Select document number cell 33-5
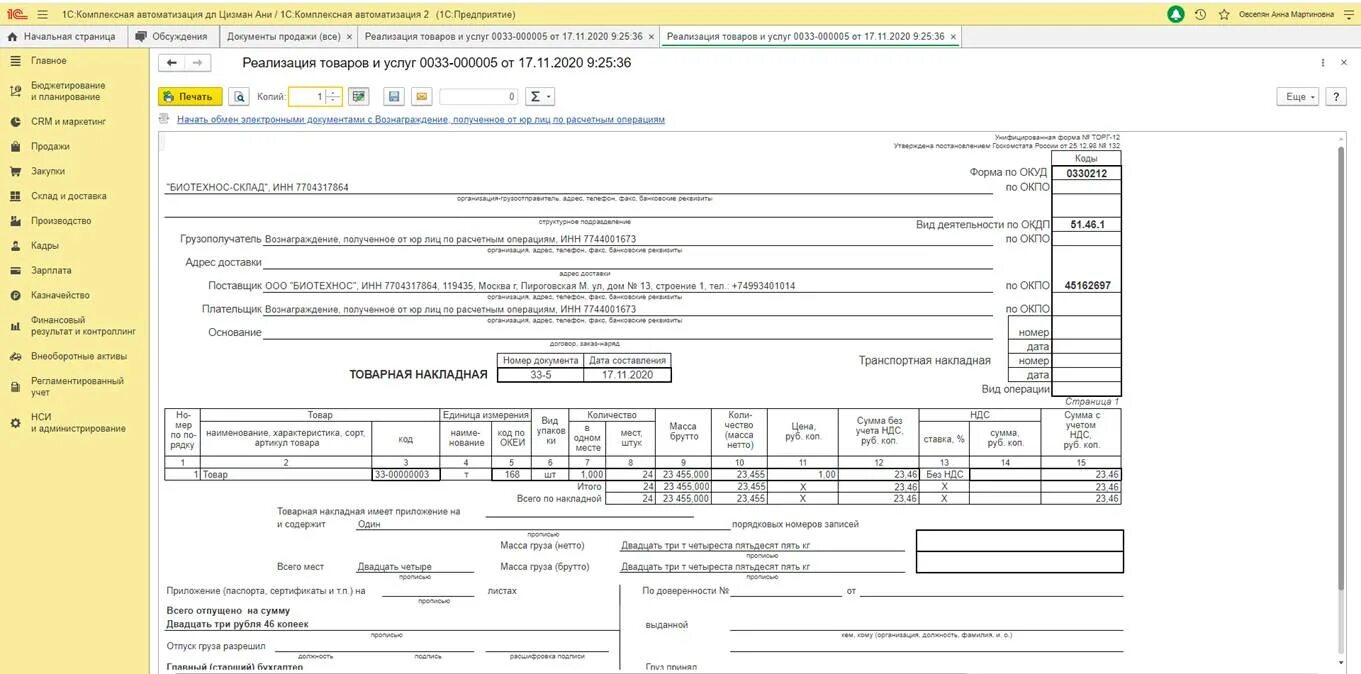The height and width of the screenshot is (674, 1361). (541, 375)
